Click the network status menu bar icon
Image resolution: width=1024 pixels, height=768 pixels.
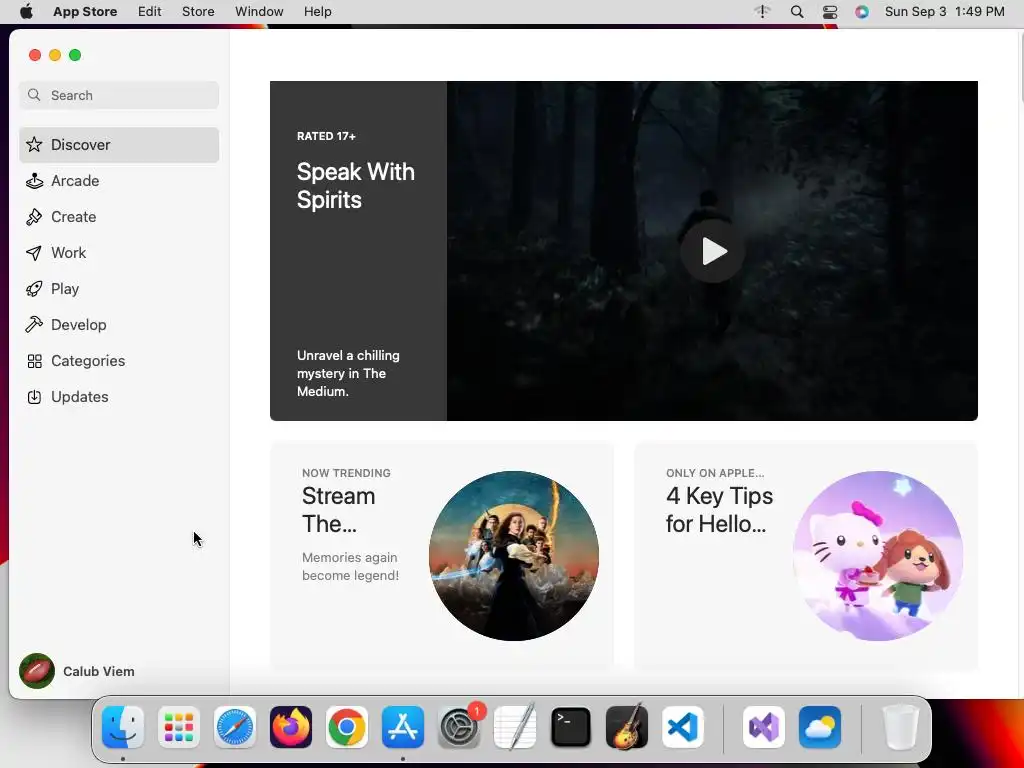pyautogui.click(x=762, y=12)
